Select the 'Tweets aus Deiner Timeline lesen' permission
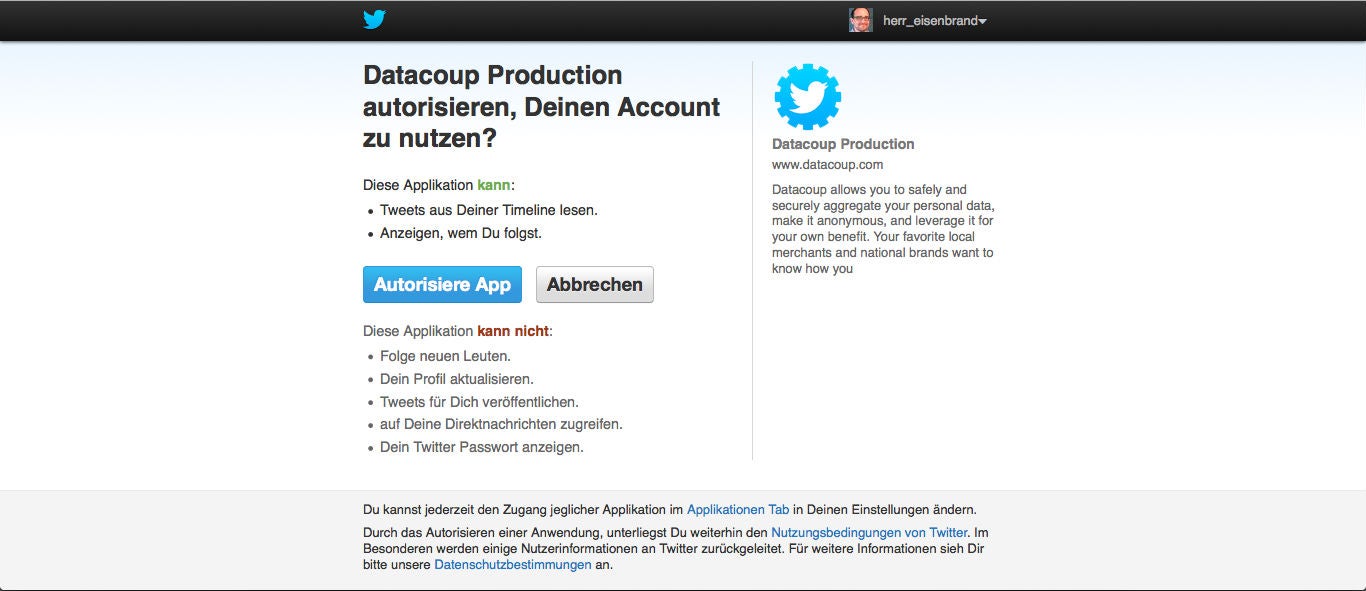This screenshot has height=591, width=1366. click(x=488, y=210)
